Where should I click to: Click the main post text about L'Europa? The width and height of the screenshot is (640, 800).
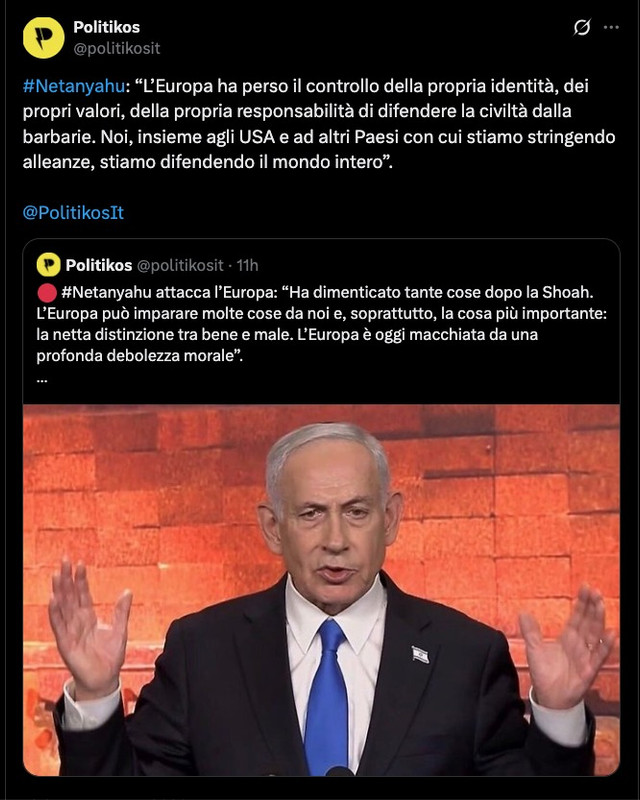(319, 124)
